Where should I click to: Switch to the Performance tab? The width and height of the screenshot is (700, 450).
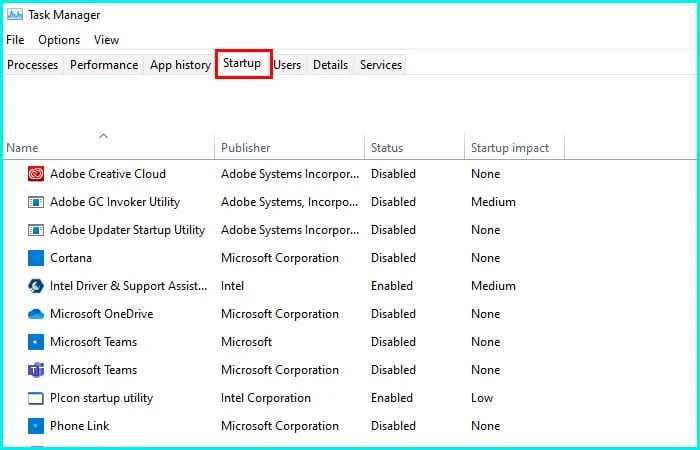coord(104,65)
